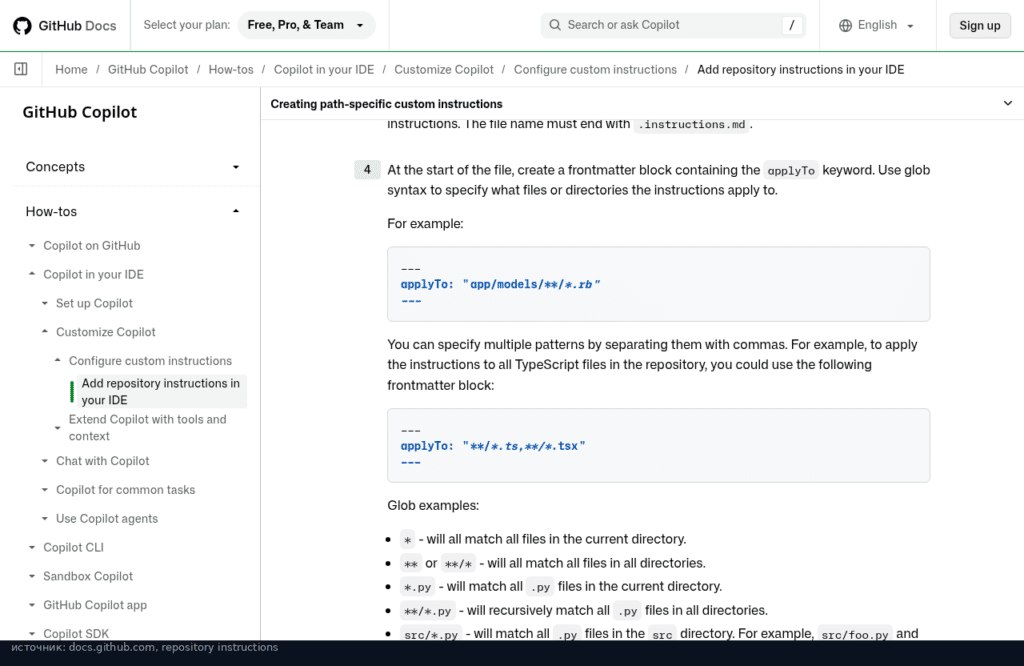Collapse Customize Copilot arrow

(44, 332)
